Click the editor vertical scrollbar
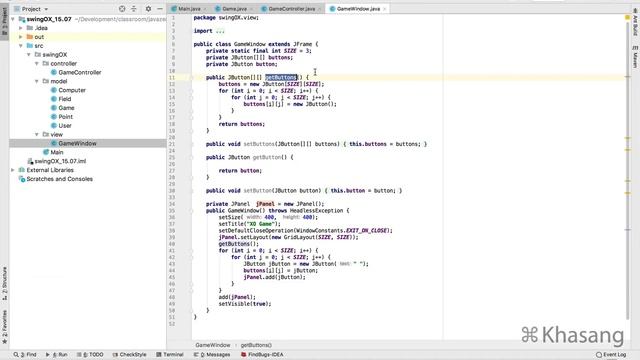The height and width of the screenshot is (360, 640). tap(627, 171)
